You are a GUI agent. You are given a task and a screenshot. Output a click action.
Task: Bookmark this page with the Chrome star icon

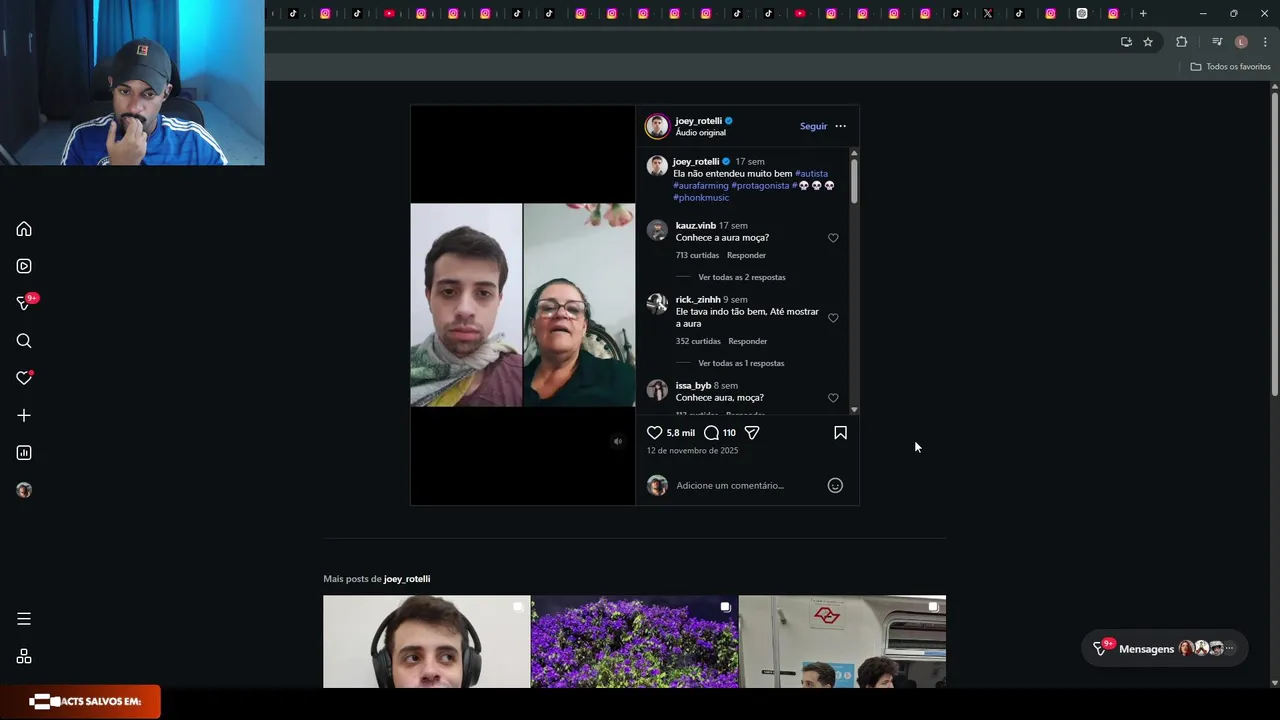coord(1148,42)
